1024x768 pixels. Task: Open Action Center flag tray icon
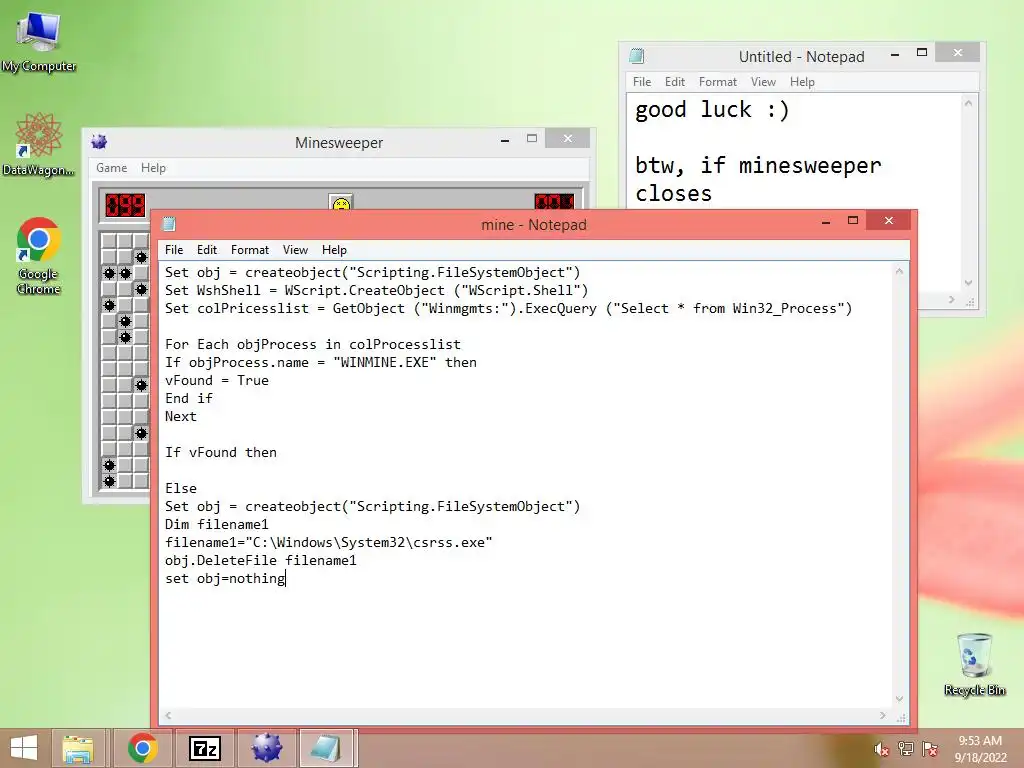point(930,749)
